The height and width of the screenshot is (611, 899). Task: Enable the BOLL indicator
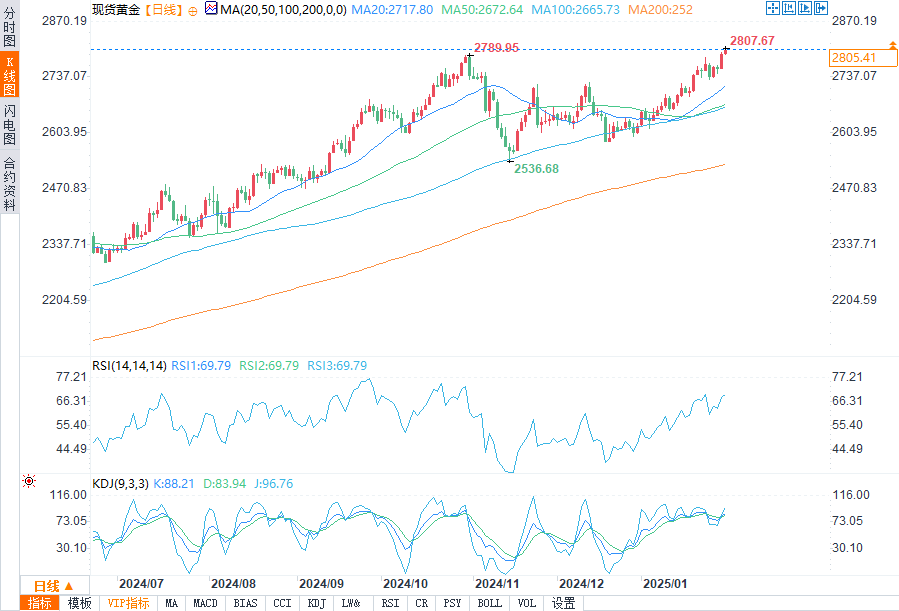click(489, 603)
